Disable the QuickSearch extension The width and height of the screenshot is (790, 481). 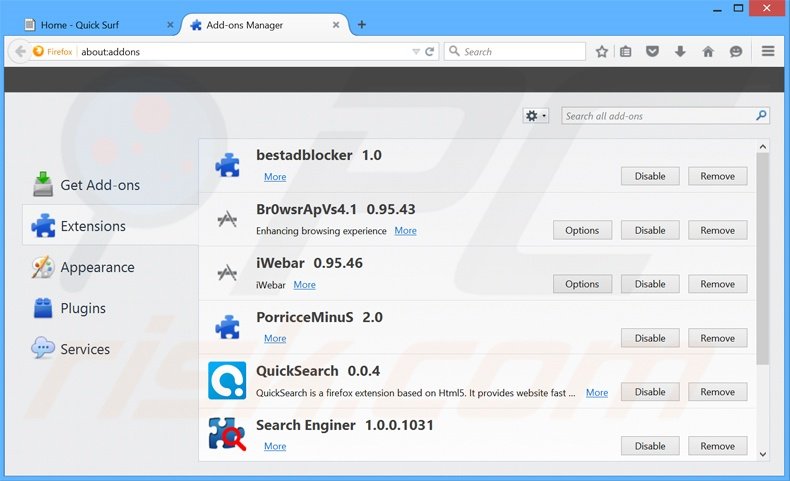pos(650,392)
